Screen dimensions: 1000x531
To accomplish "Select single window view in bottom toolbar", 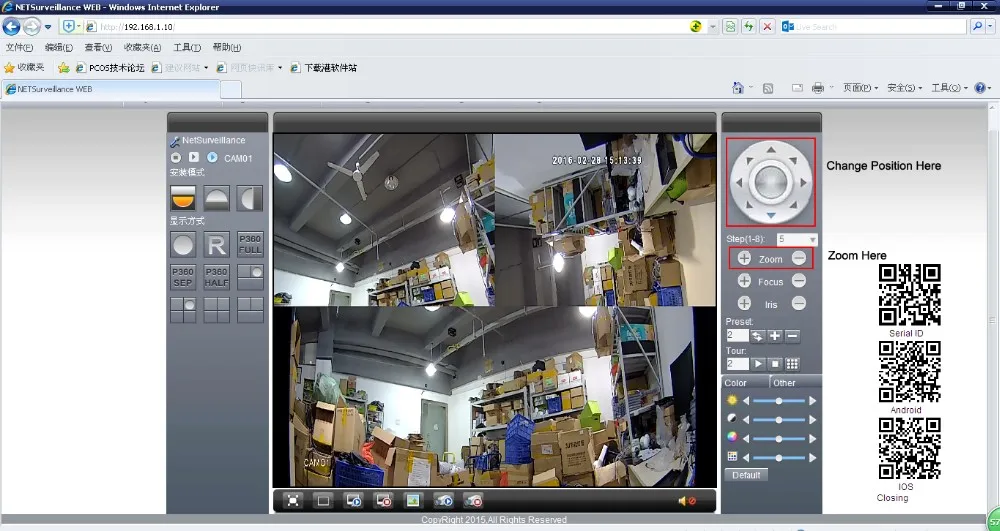I will coord(323,501).
